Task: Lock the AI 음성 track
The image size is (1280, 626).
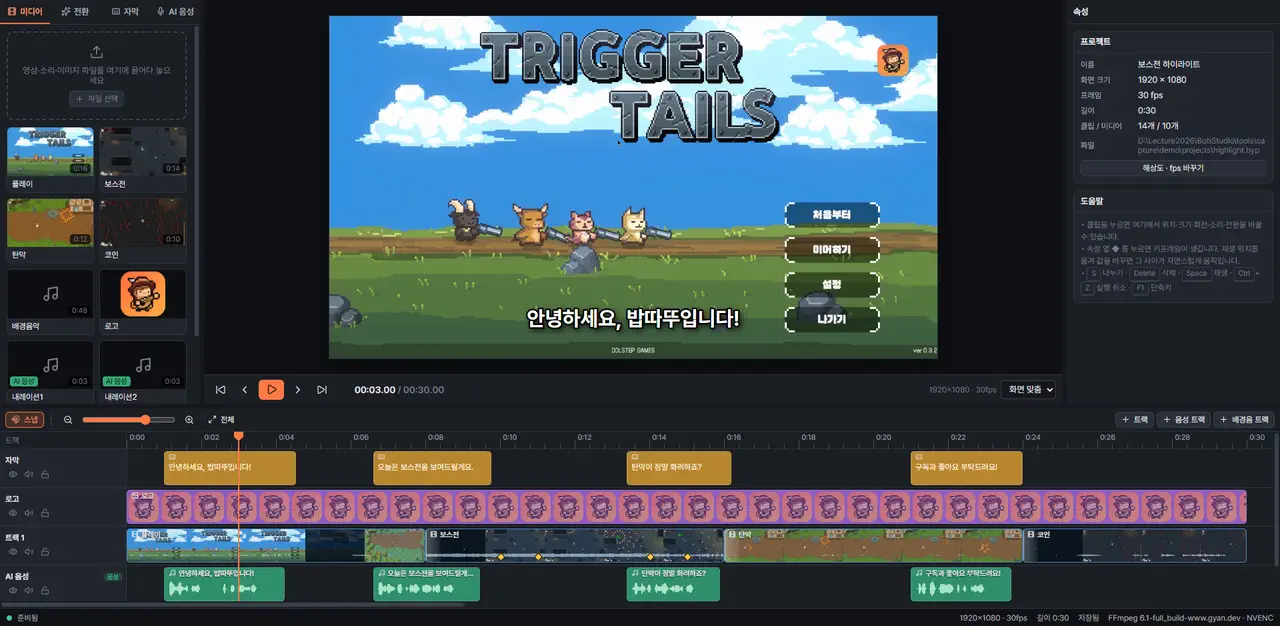Action: [x=45, y=590]
